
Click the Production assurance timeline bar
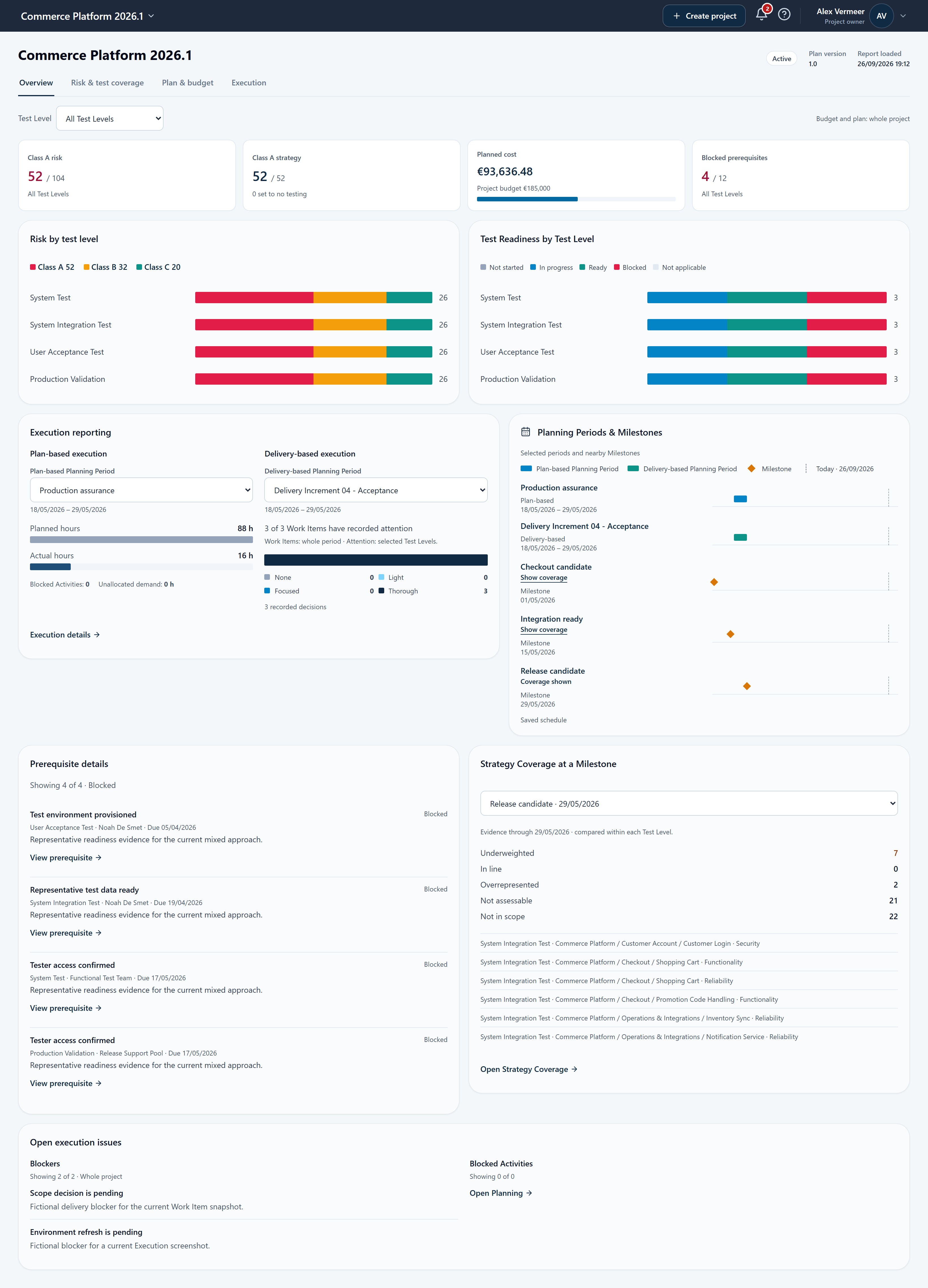[x=740, y=499]
